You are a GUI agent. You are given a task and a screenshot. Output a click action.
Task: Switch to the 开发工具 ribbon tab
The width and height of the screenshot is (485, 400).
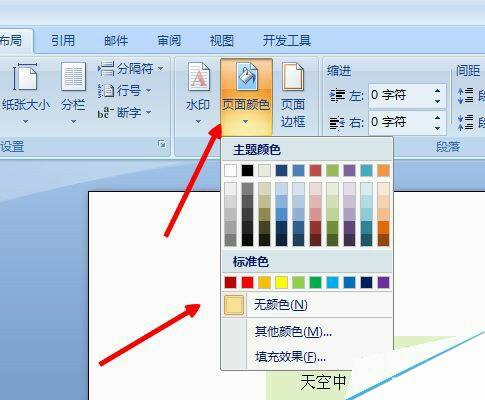click(287, 41)
